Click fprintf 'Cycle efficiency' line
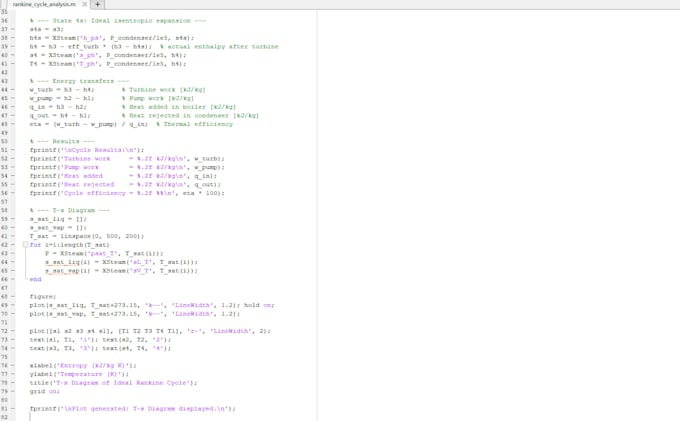Screen dimensions: 680x421 pyautogui.click(x=127, y=193)
